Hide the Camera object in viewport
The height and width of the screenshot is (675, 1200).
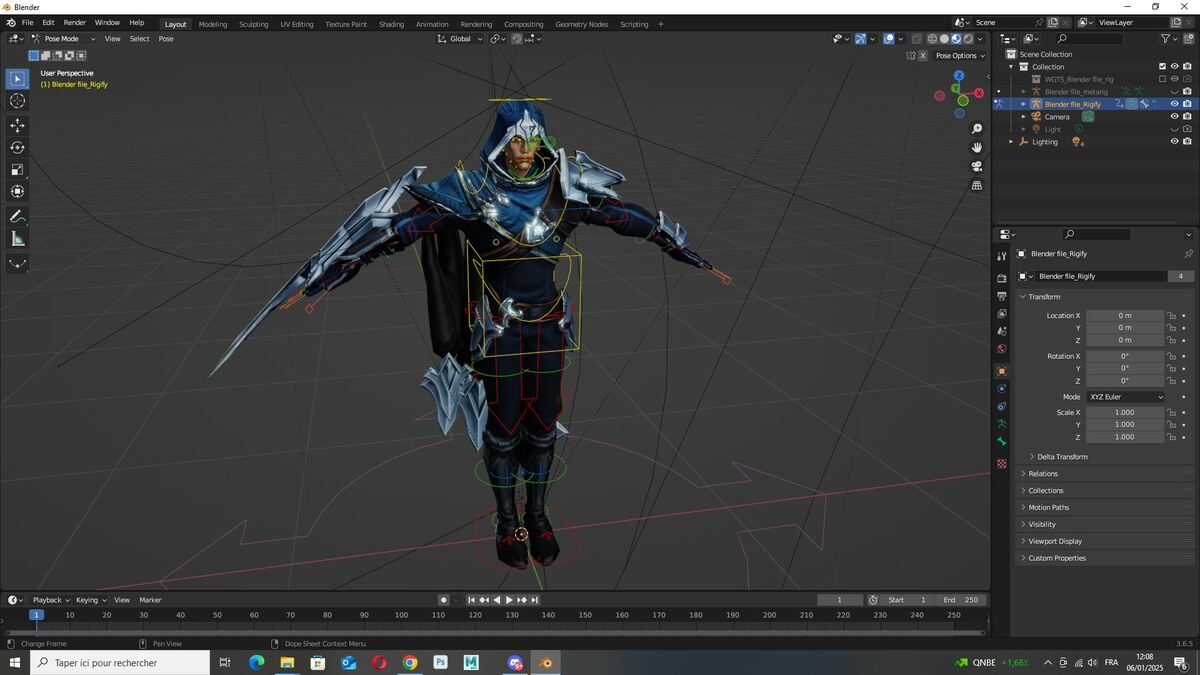(x=1174, y=116)
